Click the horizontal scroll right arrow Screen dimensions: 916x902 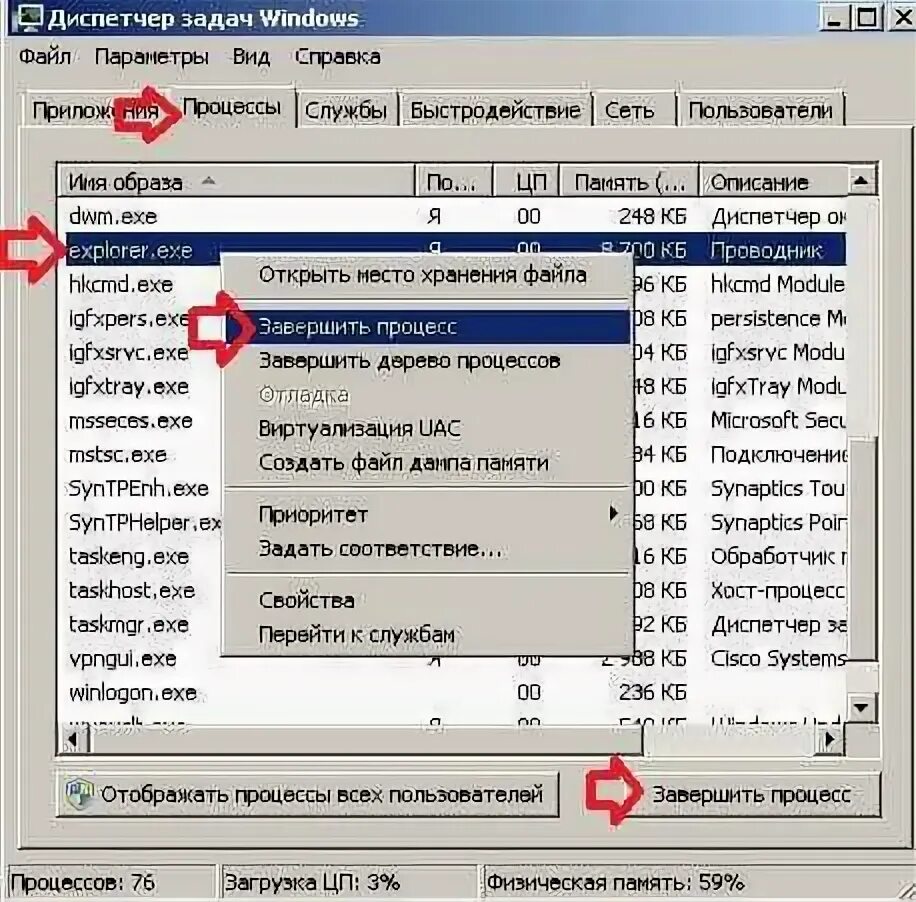830,740
